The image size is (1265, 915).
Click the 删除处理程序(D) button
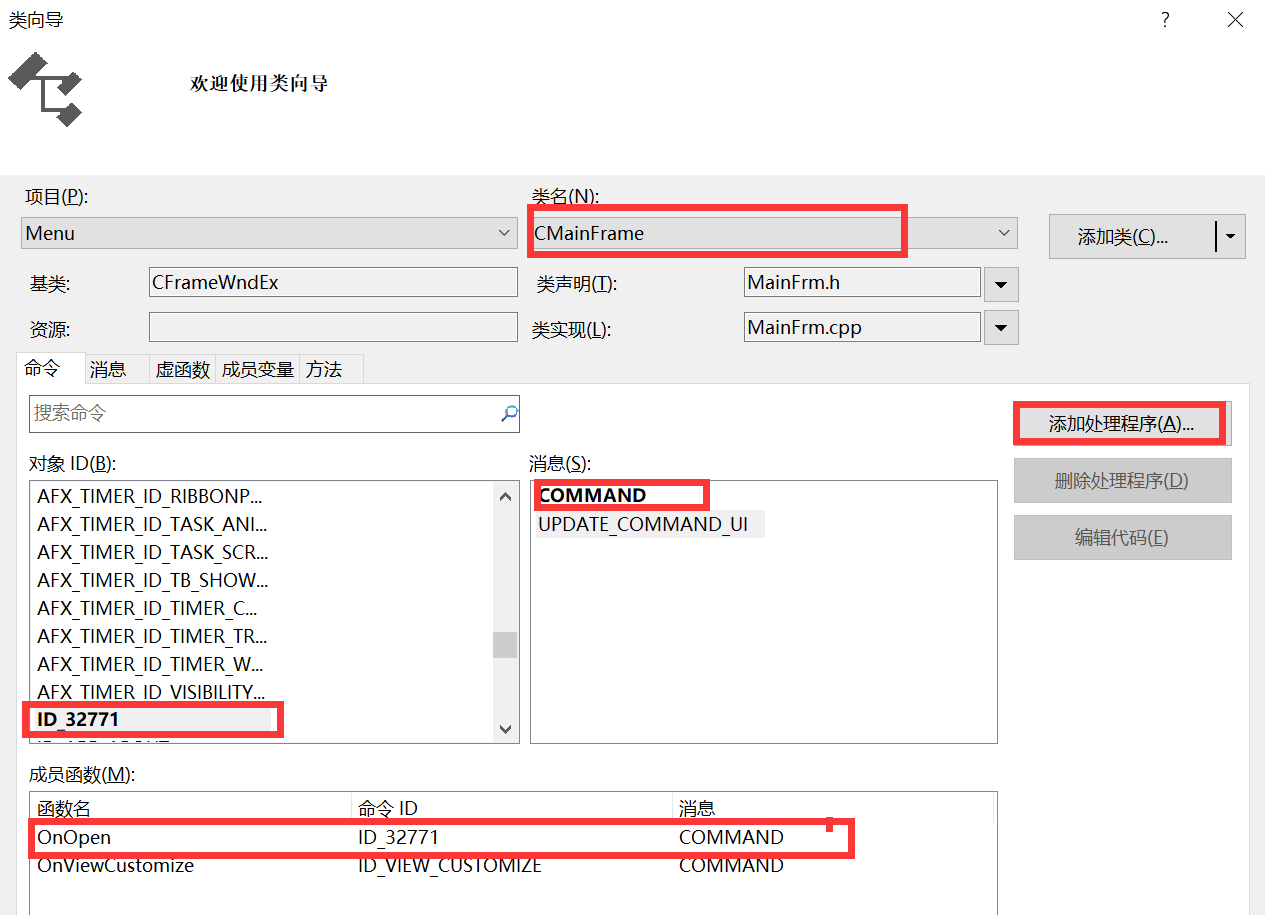click(x=1122, y=480)
